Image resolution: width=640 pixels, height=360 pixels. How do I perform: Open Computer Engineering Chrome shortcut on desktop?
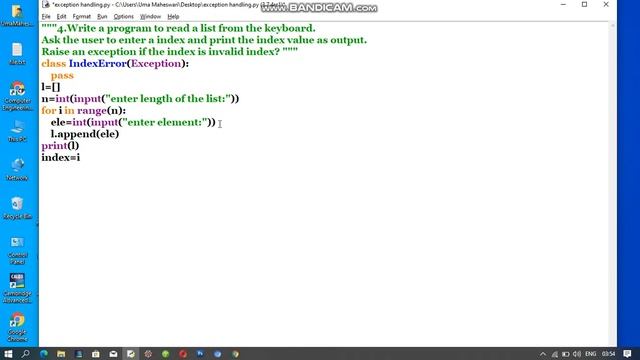17,96
